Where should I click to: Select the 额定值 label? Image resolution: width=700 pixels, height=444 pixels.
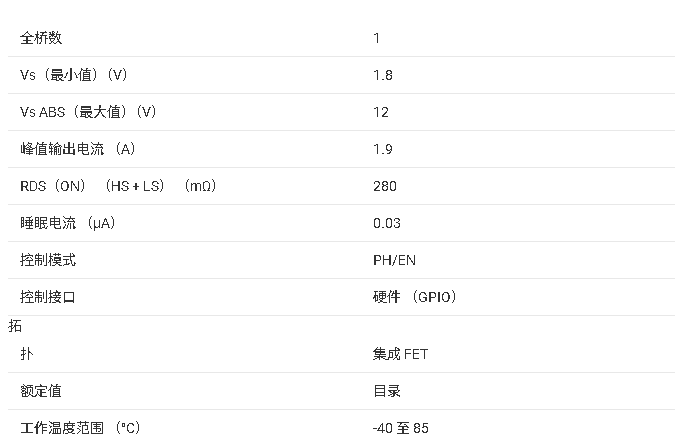point(41,391)
